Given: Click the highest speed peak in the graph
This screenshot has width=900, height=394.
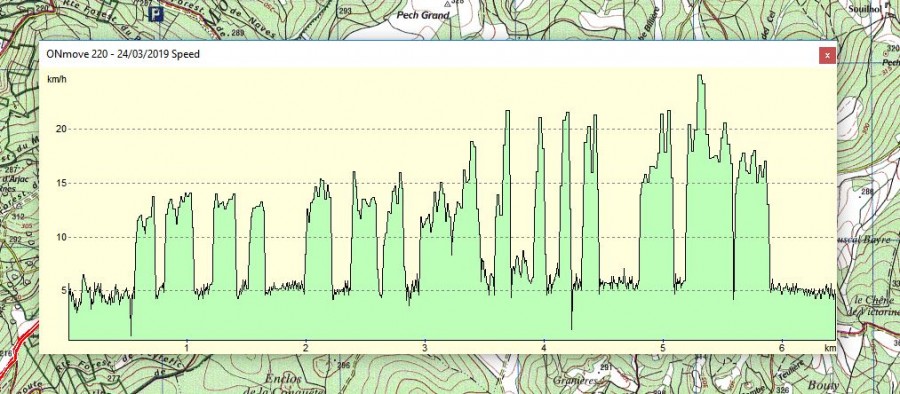Looking at the screenshot, I should click(700, 75).
